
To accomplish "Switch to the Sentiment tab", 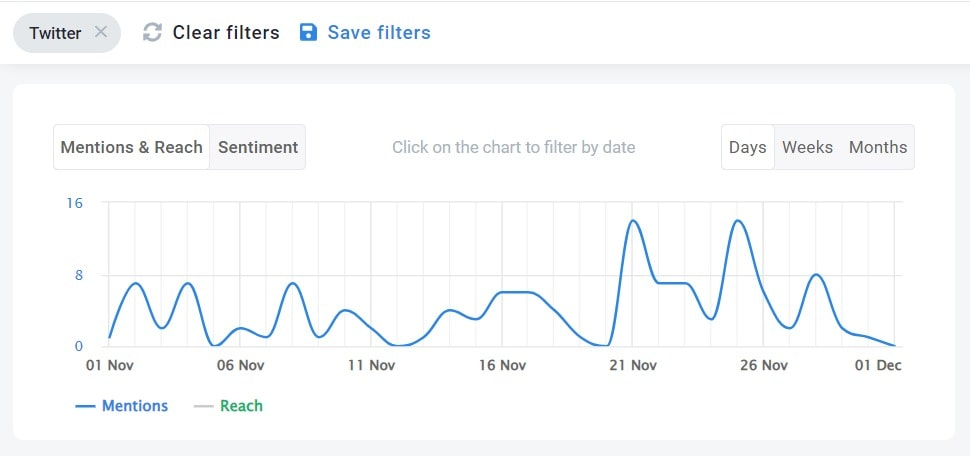I will point(258,147).
